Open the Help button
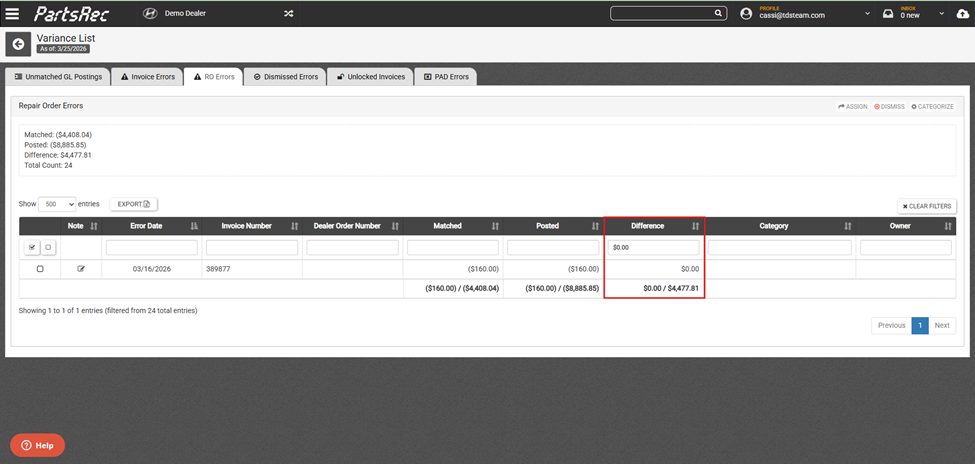 37,445
